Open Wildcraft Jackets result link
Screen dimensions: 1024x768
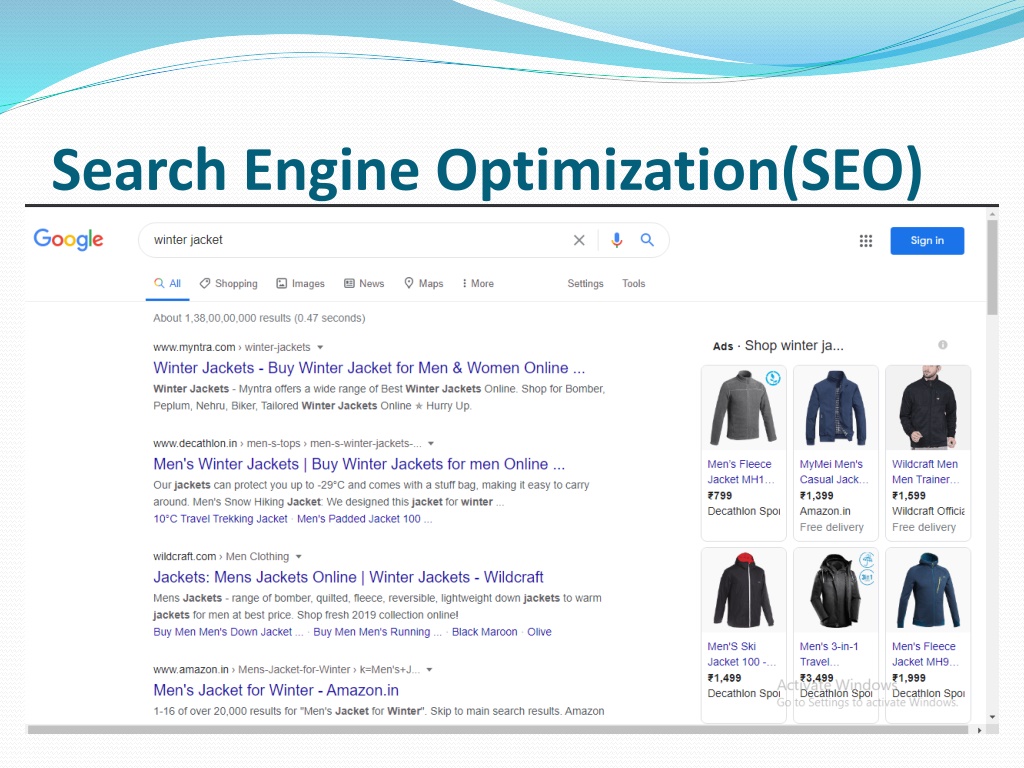click(348, 577)
